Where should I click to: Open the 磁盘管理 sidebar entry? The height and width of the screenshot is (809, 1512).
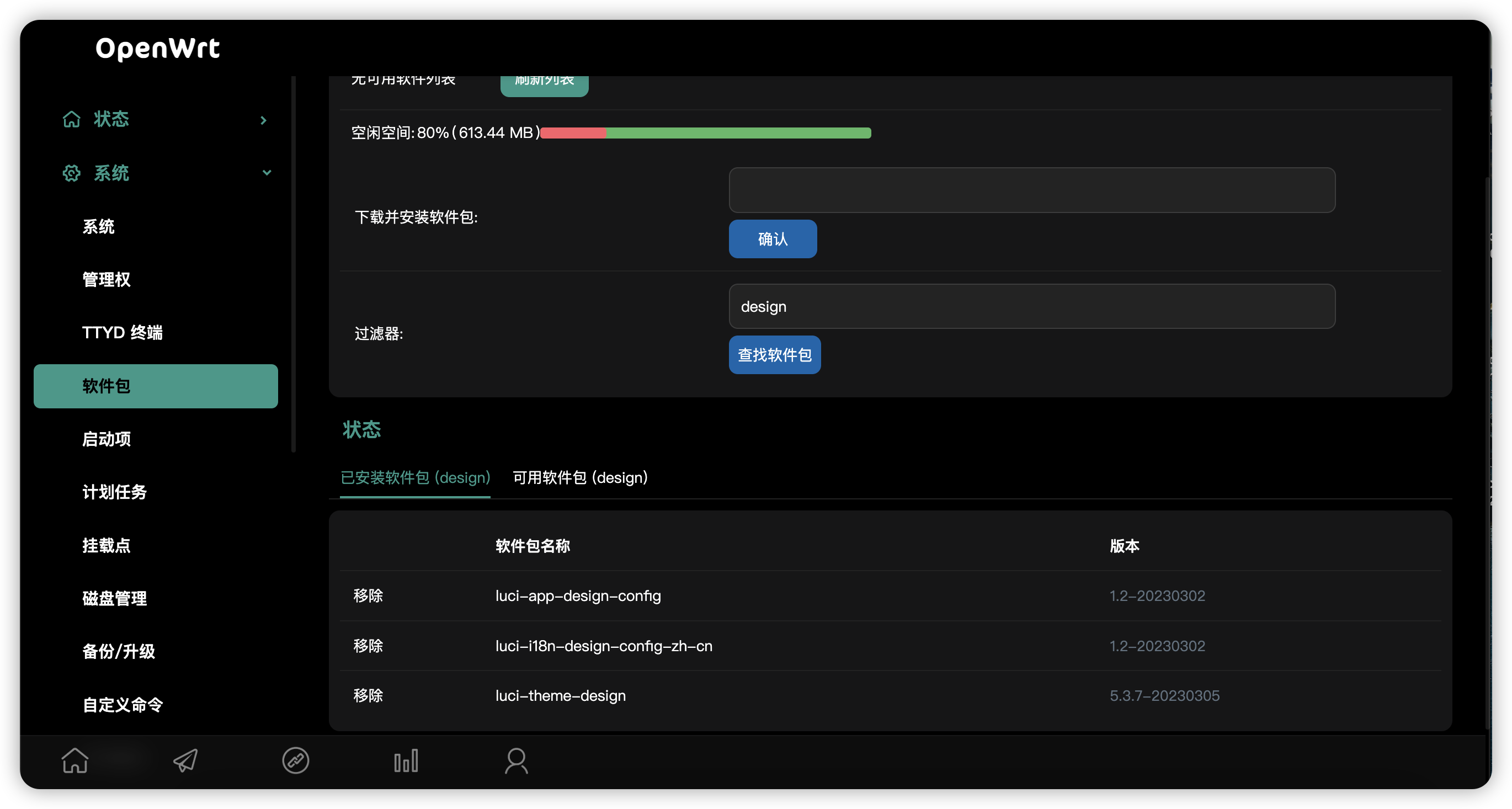click(114, 598)
